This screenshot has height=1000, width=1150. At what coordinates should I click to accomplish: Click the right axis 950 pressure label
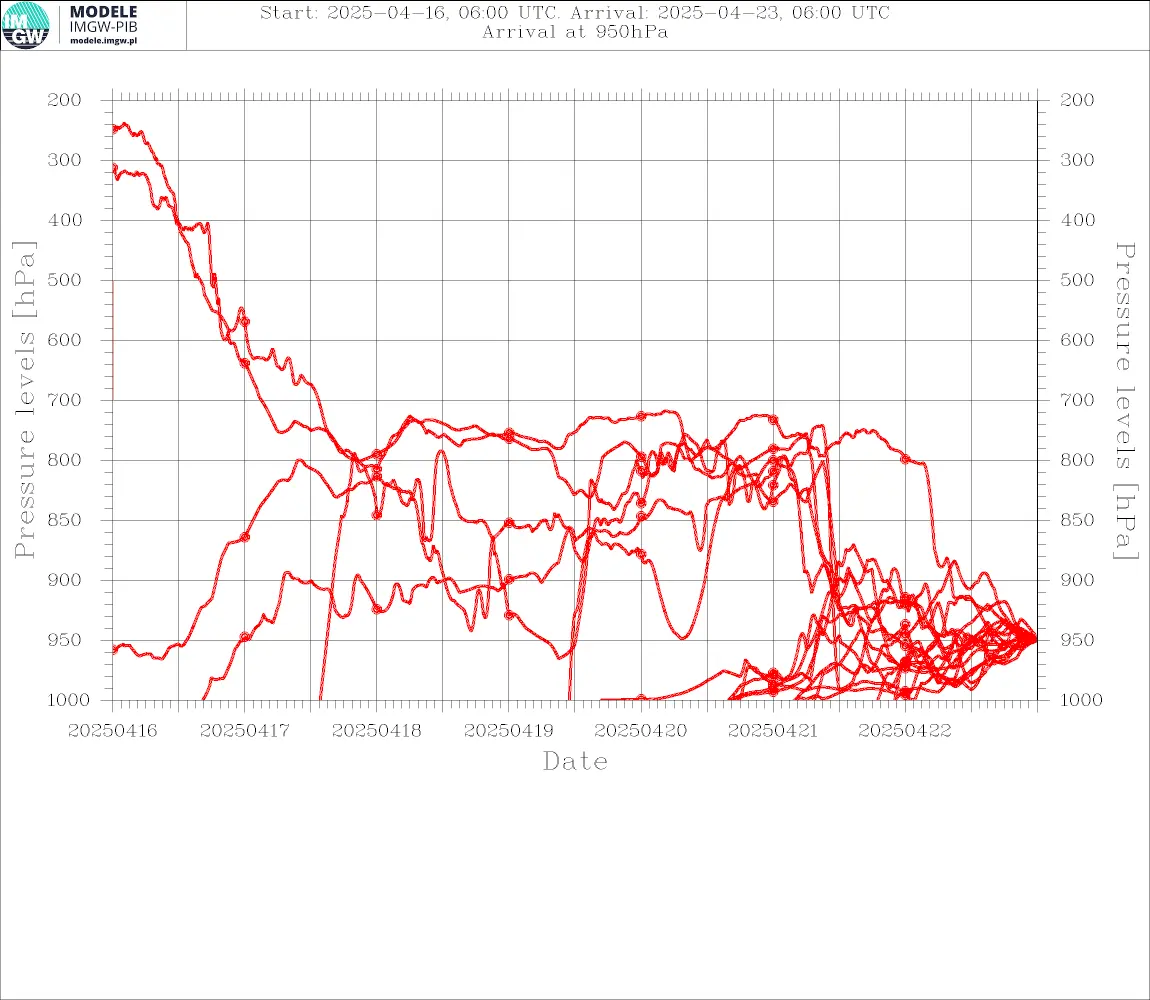click(x=1077, y=640)
